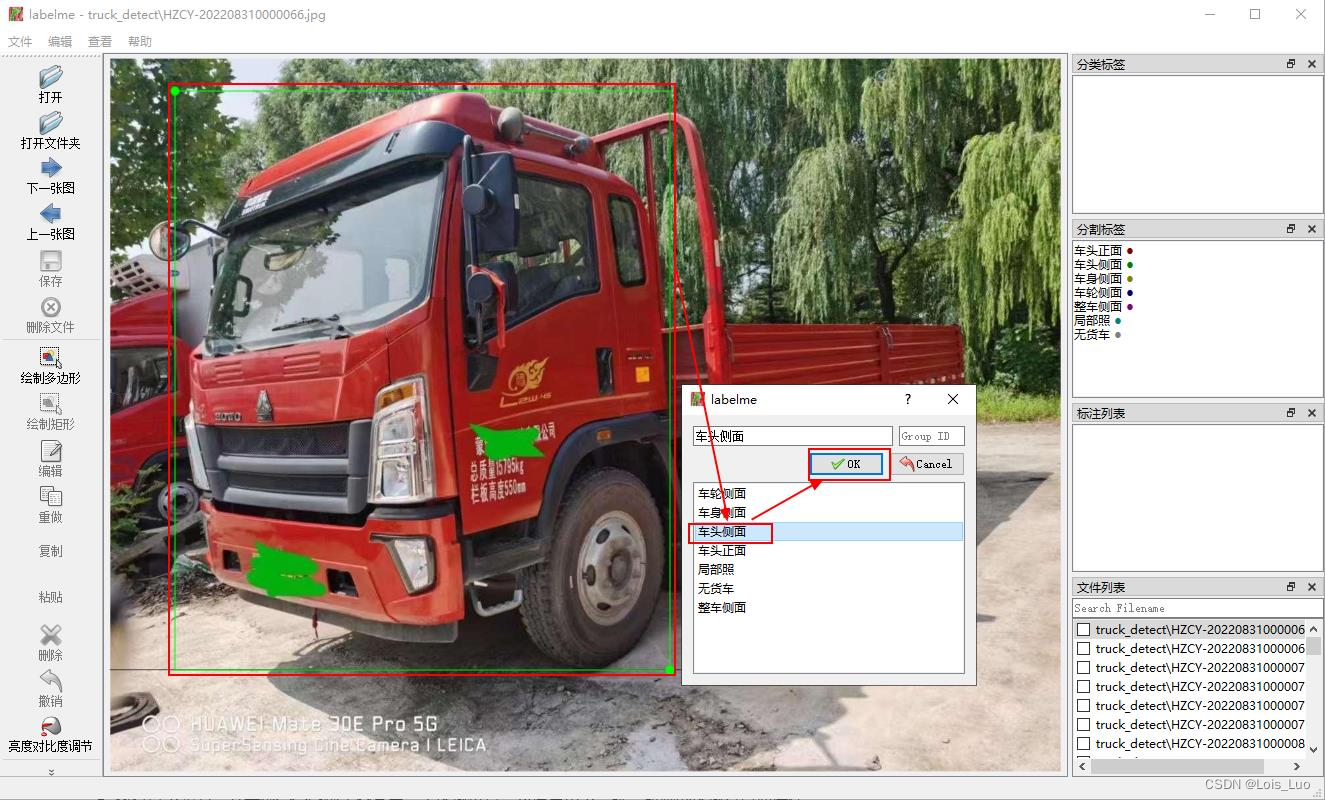Image resolution: width=1325 pixels, height=800 pixels.
Task: Select 整车侧面 in the dialog list
Action: click(x=828, y=607)
